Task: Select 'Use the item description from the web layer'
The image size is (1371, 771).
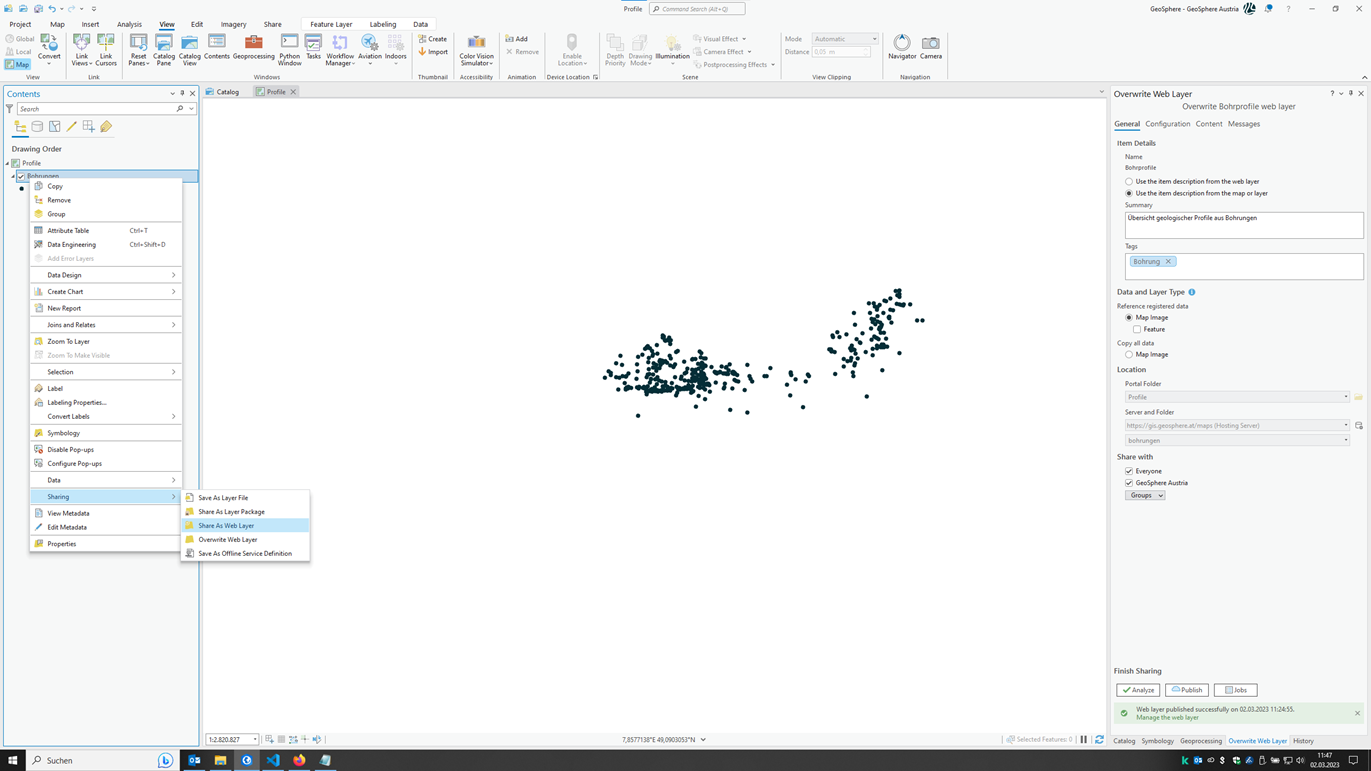Action: coord(1130,181)
